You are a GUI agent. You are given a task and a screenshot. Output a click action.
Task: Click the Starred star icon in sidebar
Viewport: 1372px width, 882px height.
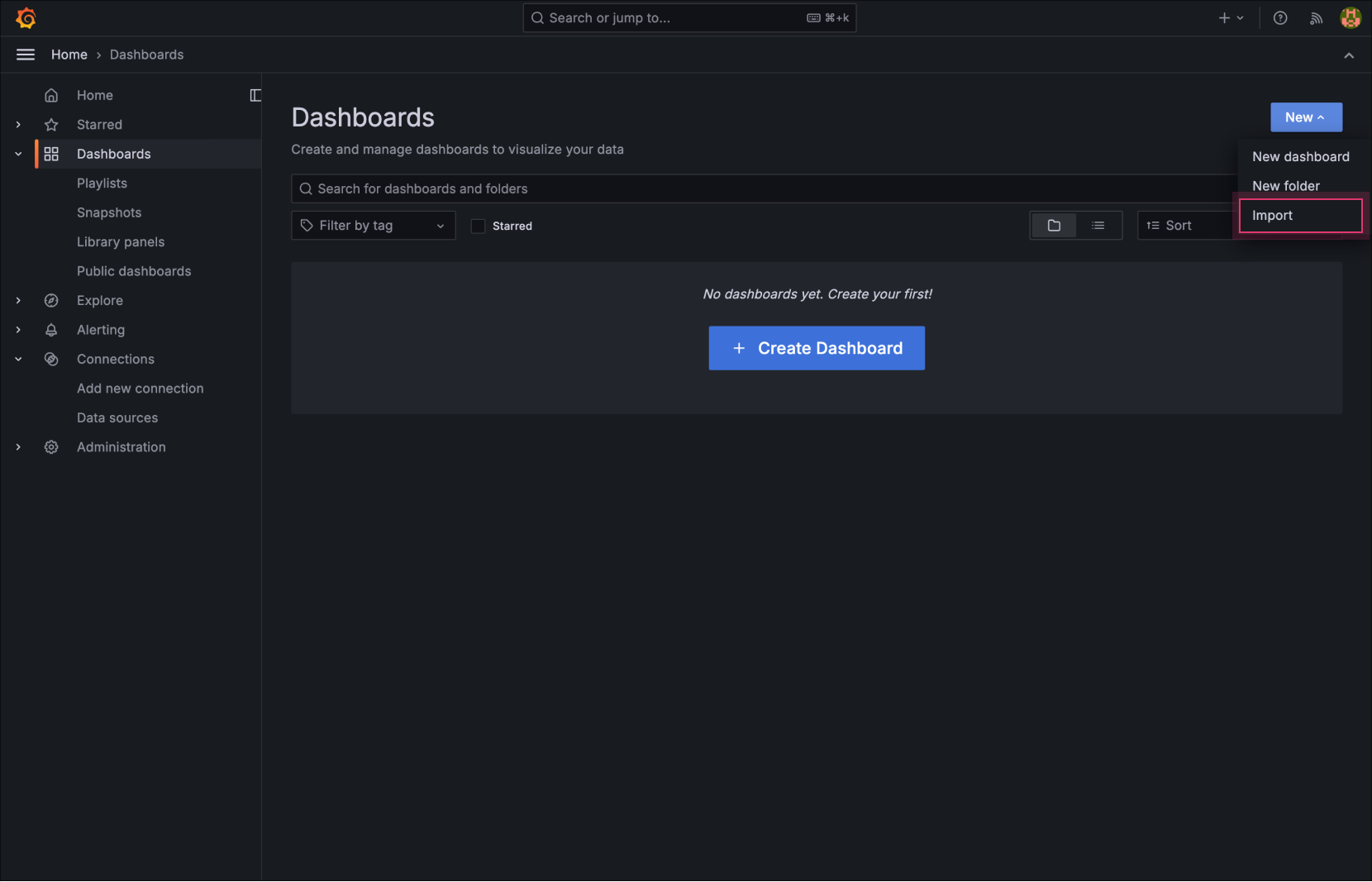[x=51, y=125]
